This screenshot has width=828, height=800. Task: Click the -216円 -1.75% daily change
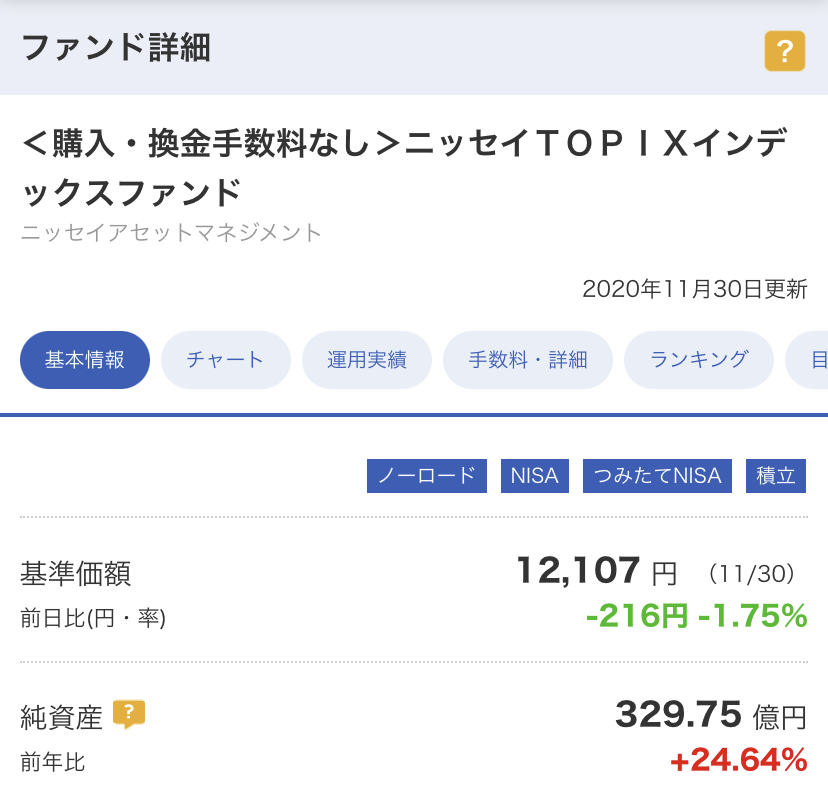(x=697, y=616)
